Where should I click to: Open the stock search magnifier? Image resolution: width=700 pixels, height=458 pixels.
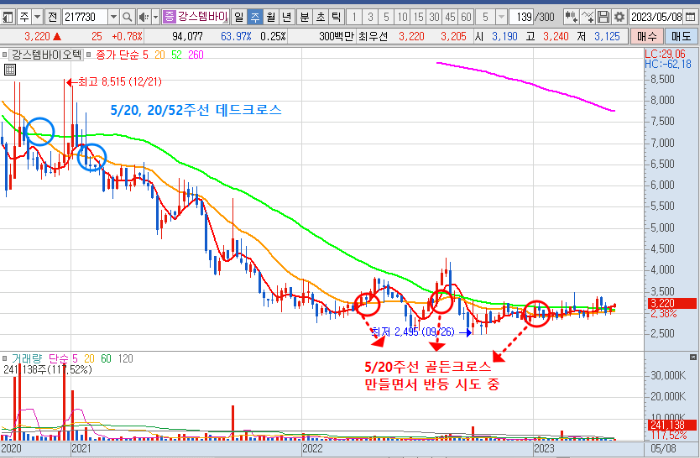coord(127,17)
